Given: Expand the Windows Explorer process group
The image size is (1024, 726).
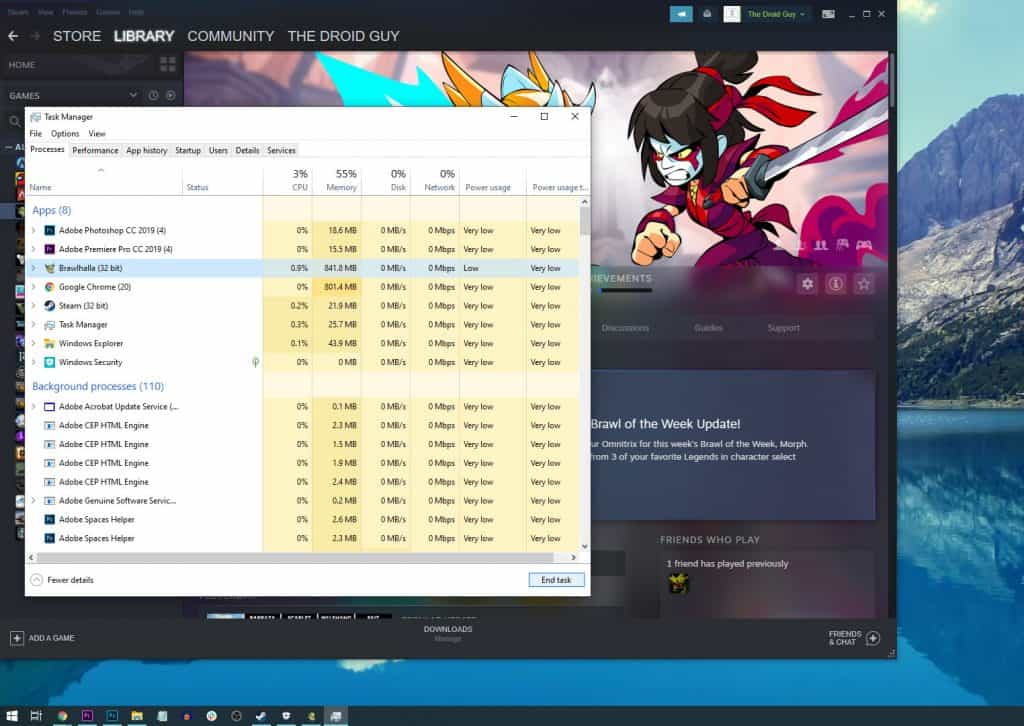Looking at the screenshot, I should pyautogui.click(x=34, y=343).
